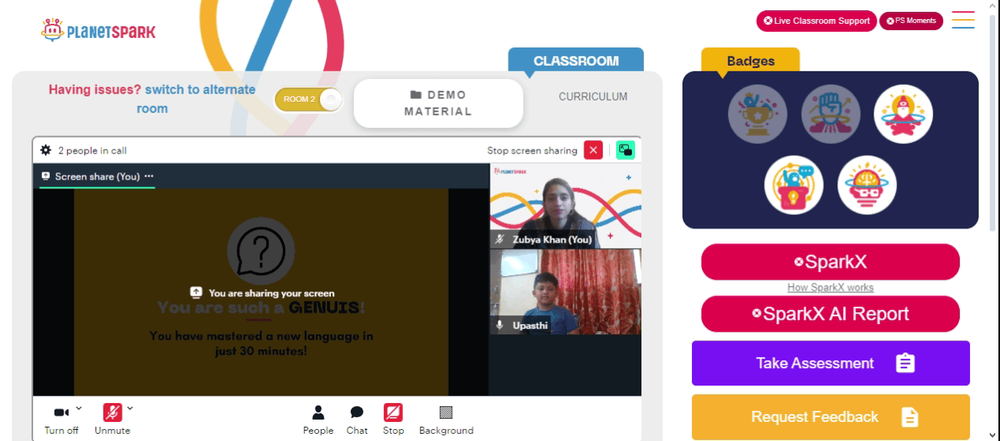1000x441 pixels.
Task: Click the speech bubble lock badge
Action: pos(794,185)
